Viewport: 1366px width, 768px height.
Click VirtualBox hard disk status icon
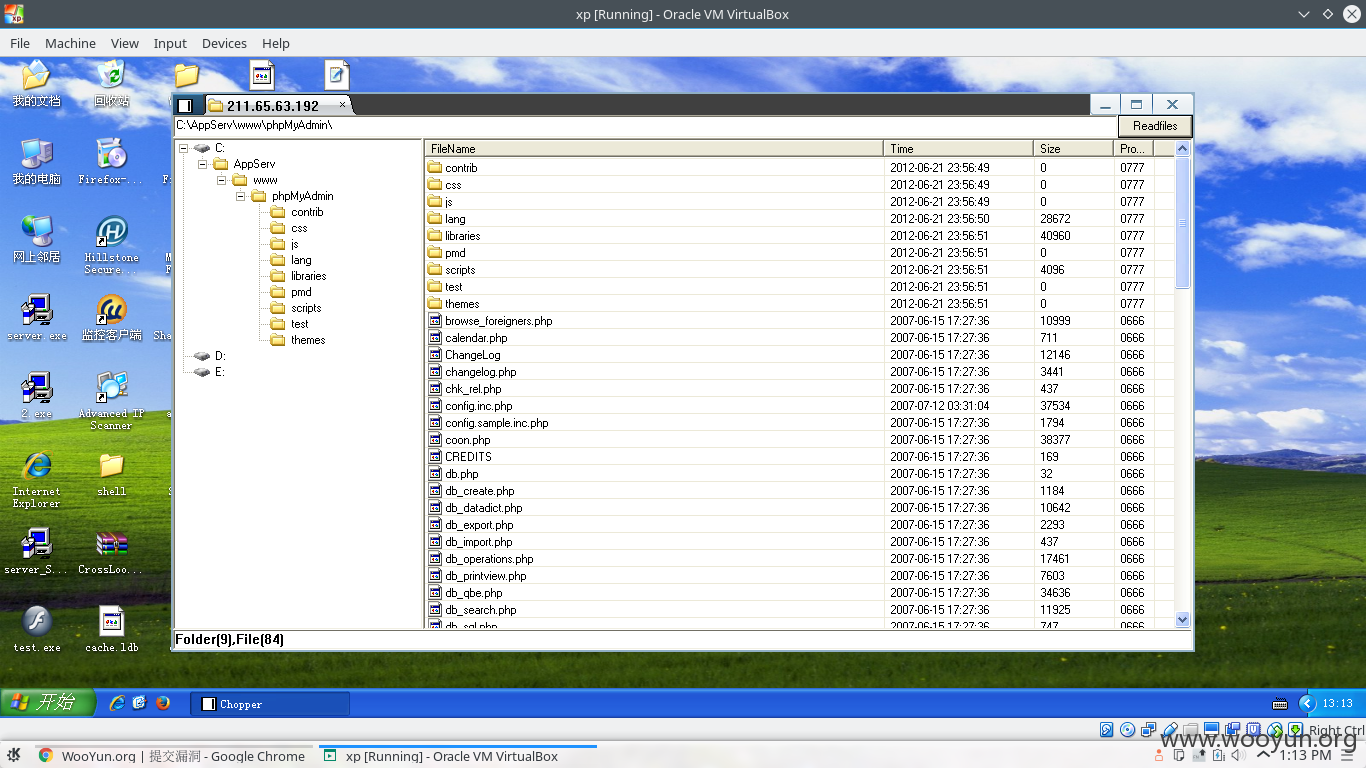click(x=1107, y=730)
